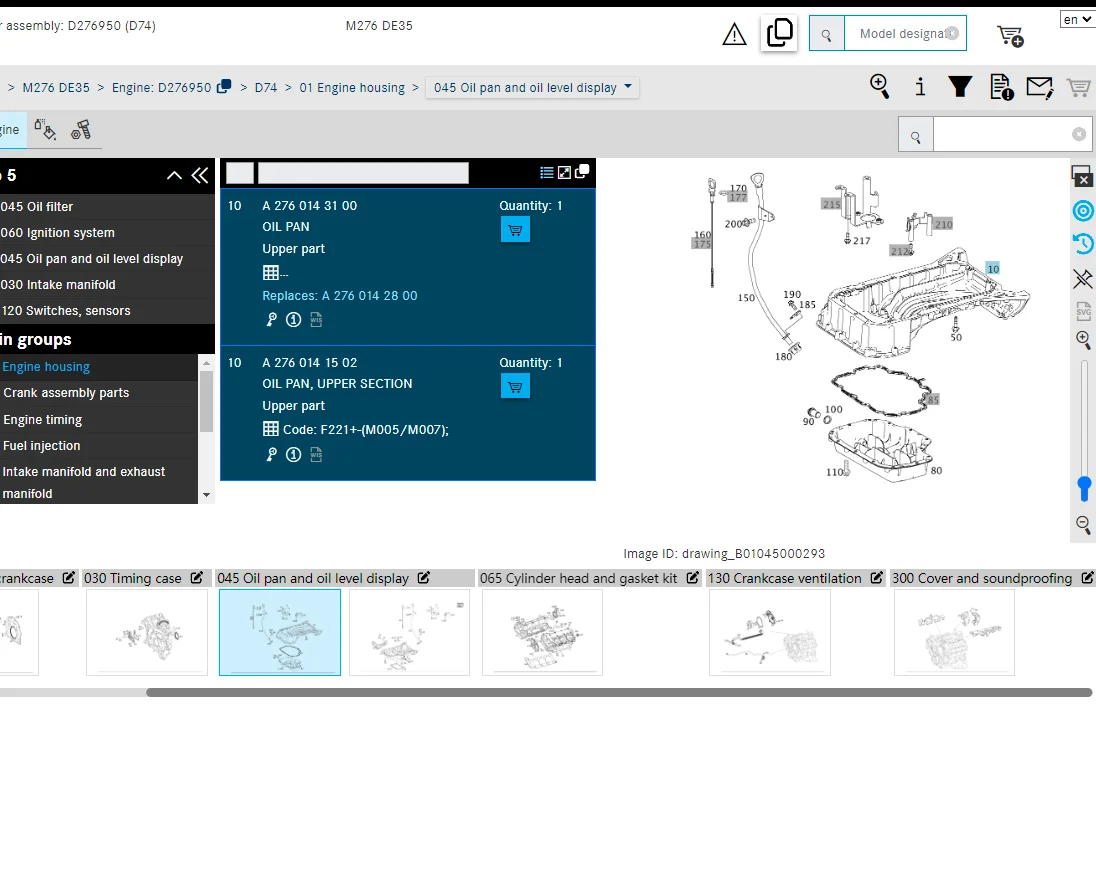Zoom in on the drawing
The height and width of the screenshot is (877, 1096).
coord(1083,340)
